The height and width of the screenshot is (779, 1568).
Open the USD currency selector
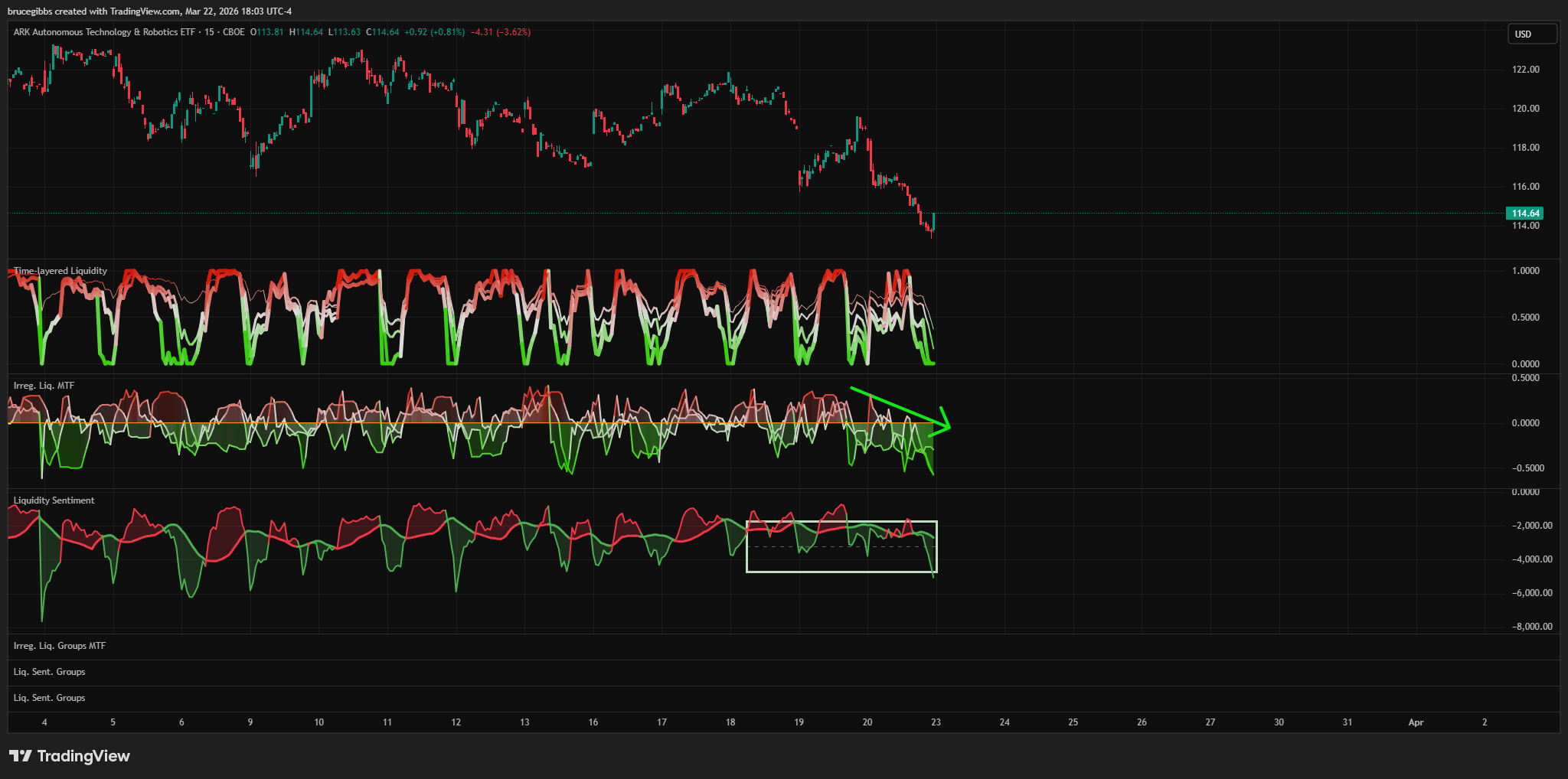1532,34
